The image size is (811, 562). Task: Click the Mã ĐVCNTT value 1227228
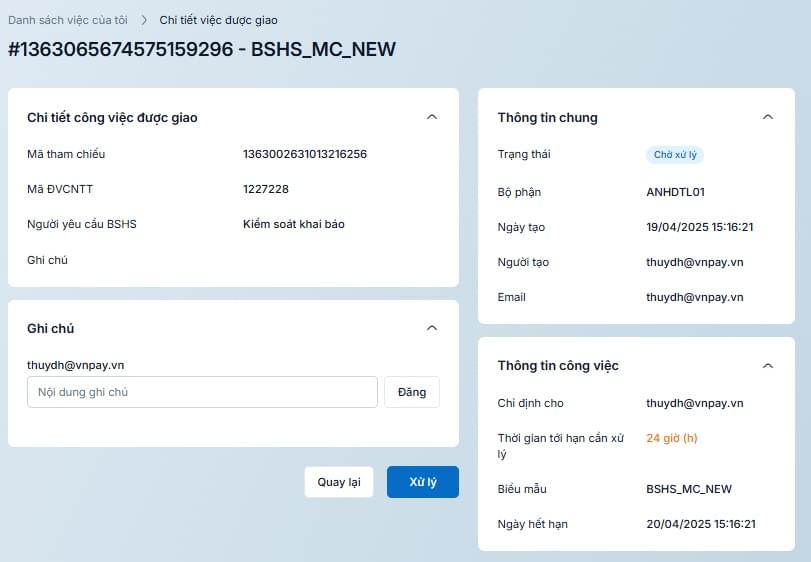pos(266,189)
